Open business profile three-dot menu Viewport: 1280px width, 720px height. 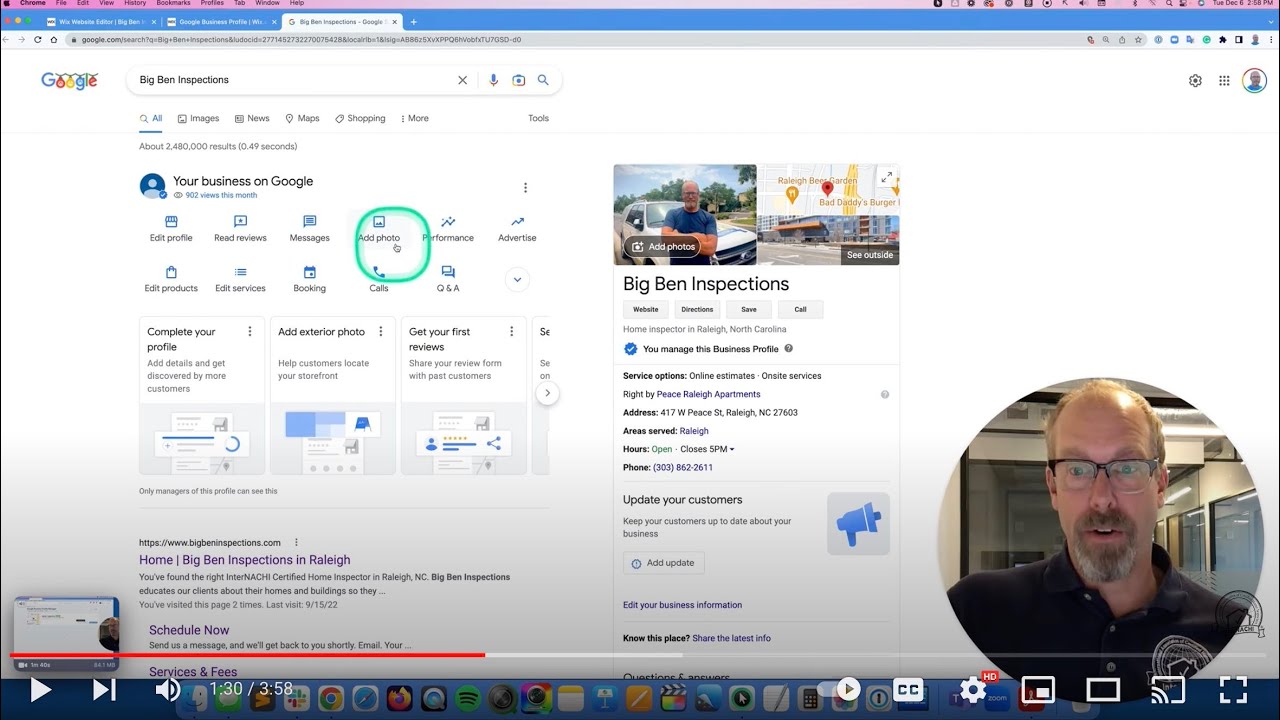[525, 188]
